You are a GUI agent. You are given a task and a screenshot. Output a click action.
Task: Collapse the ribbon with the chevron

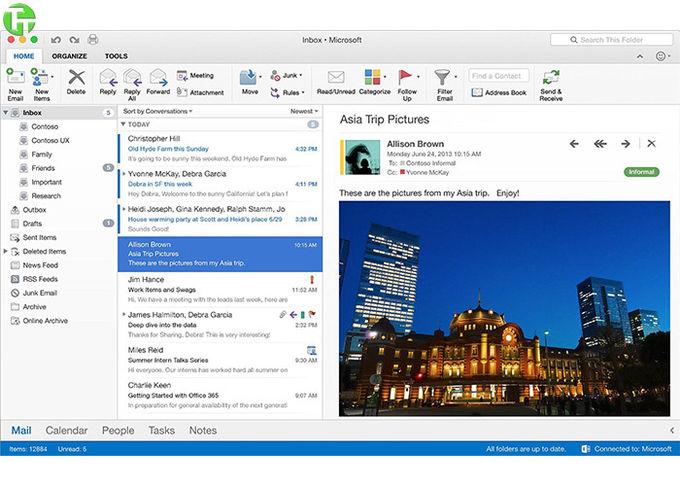click(x=640, y=56)
